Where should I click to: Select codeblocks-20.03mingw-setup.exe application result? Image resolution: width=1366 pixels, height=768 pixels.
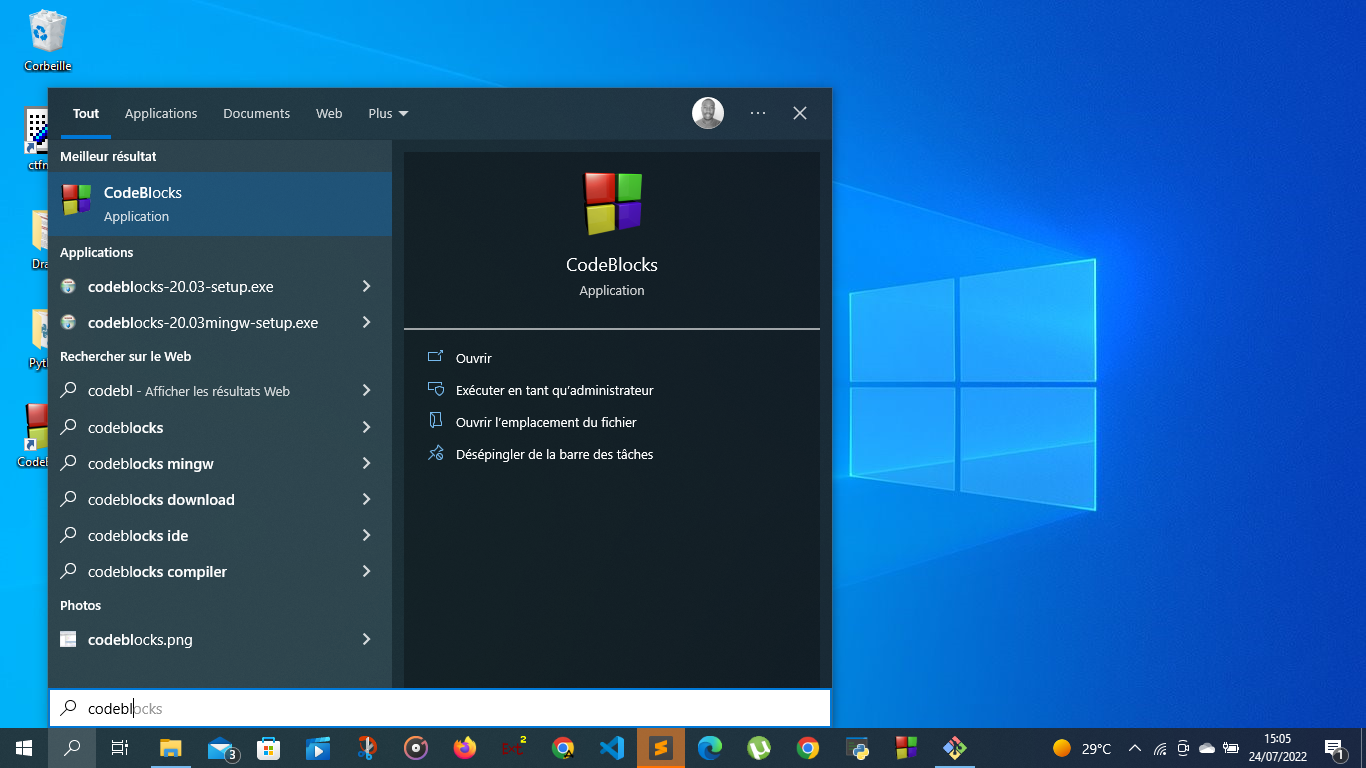[x=200, y=322]
